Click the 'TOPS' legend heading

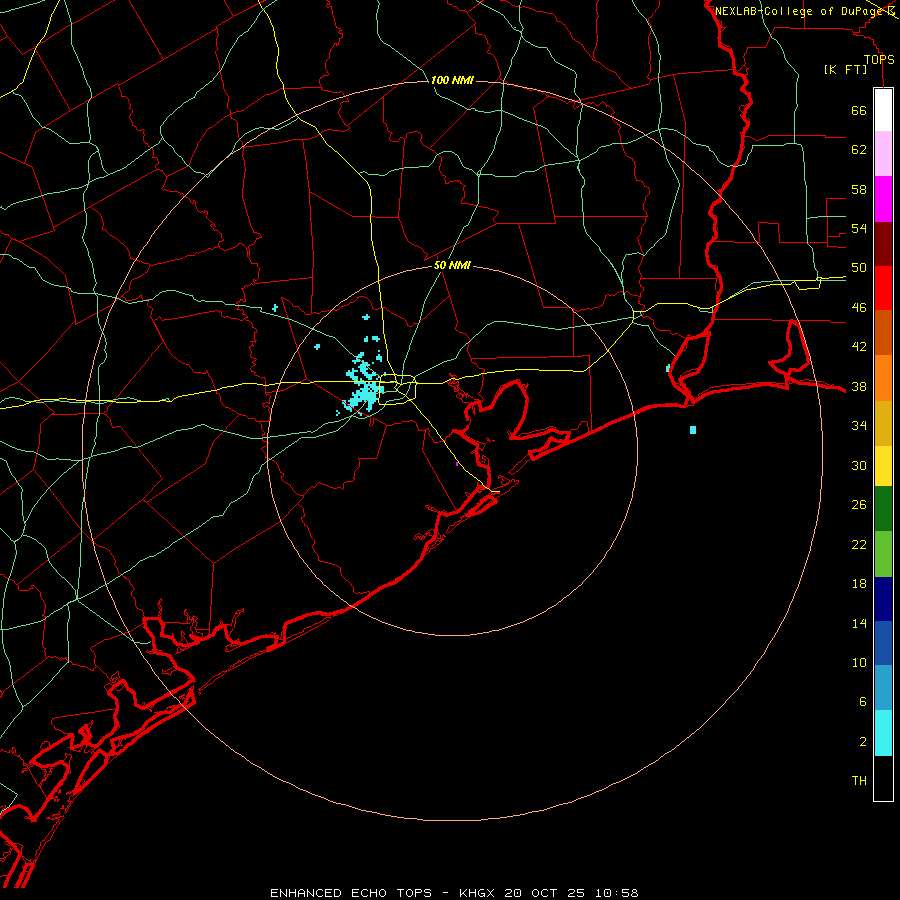879,60
